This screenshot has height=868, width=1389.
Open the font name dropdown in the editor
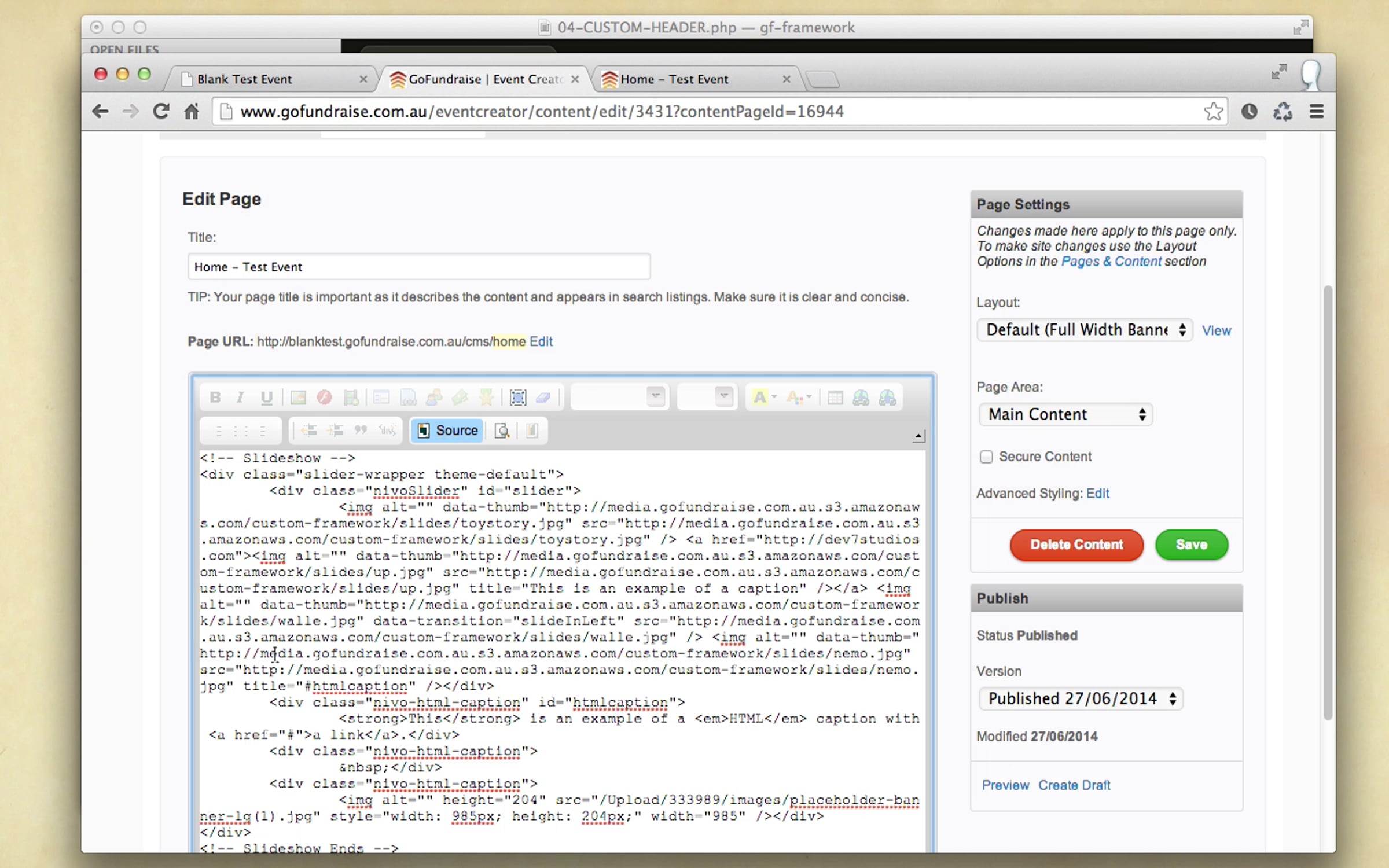(x=620, y=397)
